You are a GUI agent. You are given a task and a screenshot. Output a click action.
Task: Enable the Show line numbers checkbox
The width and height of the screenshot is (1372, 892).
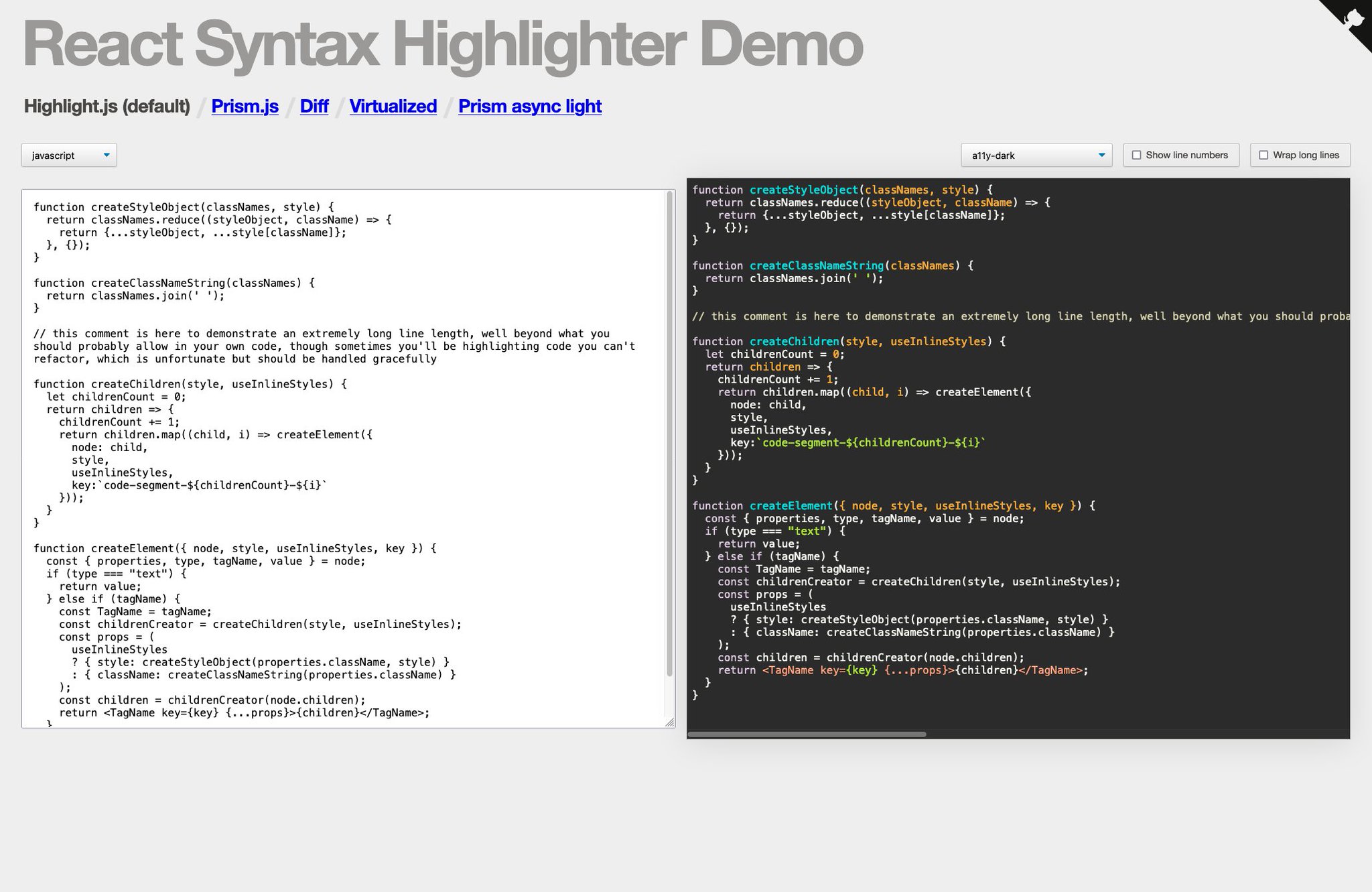click(1136, 155)
